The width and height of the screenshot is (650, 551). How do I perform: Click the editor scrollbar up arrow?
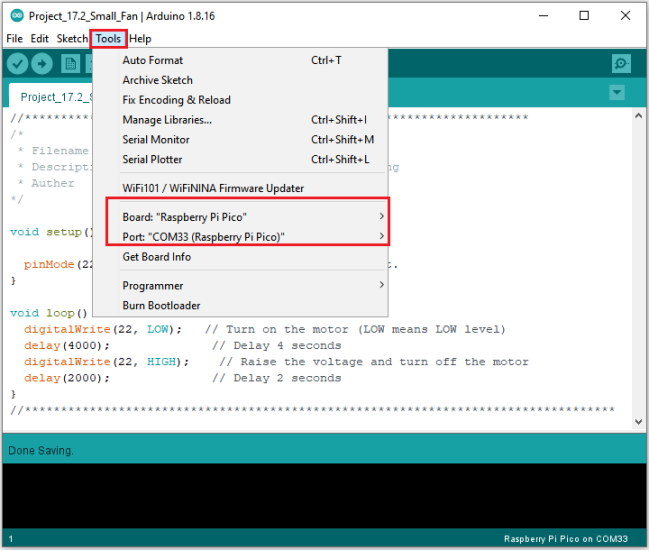point(638,116)
